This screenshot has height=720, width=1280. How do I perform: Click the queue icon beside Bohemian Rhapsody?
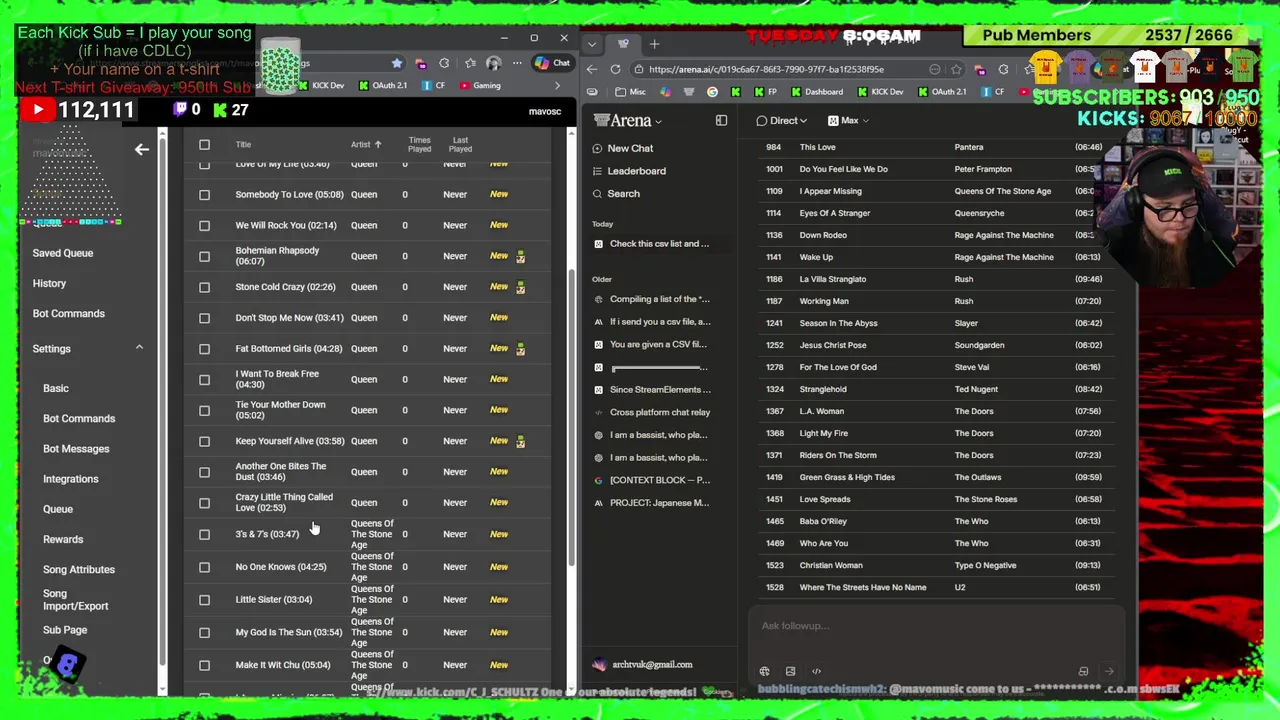(x=520, y=257)
